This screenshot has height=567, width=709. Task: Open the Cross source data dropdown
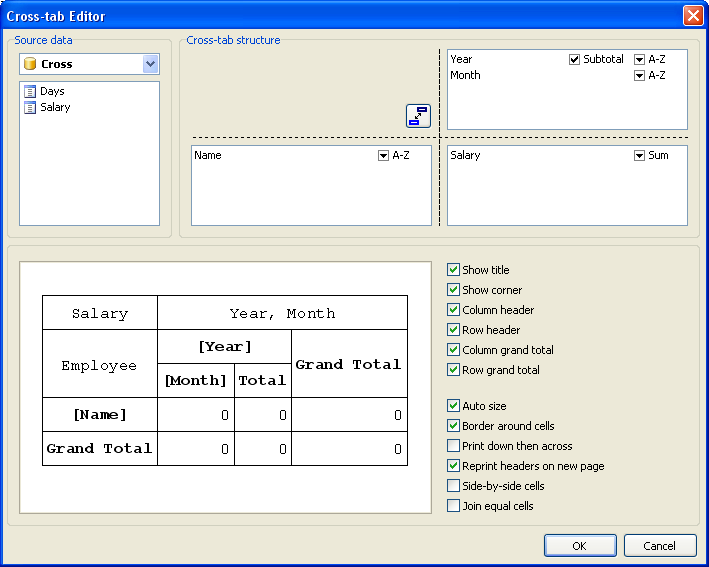[151, 64]
